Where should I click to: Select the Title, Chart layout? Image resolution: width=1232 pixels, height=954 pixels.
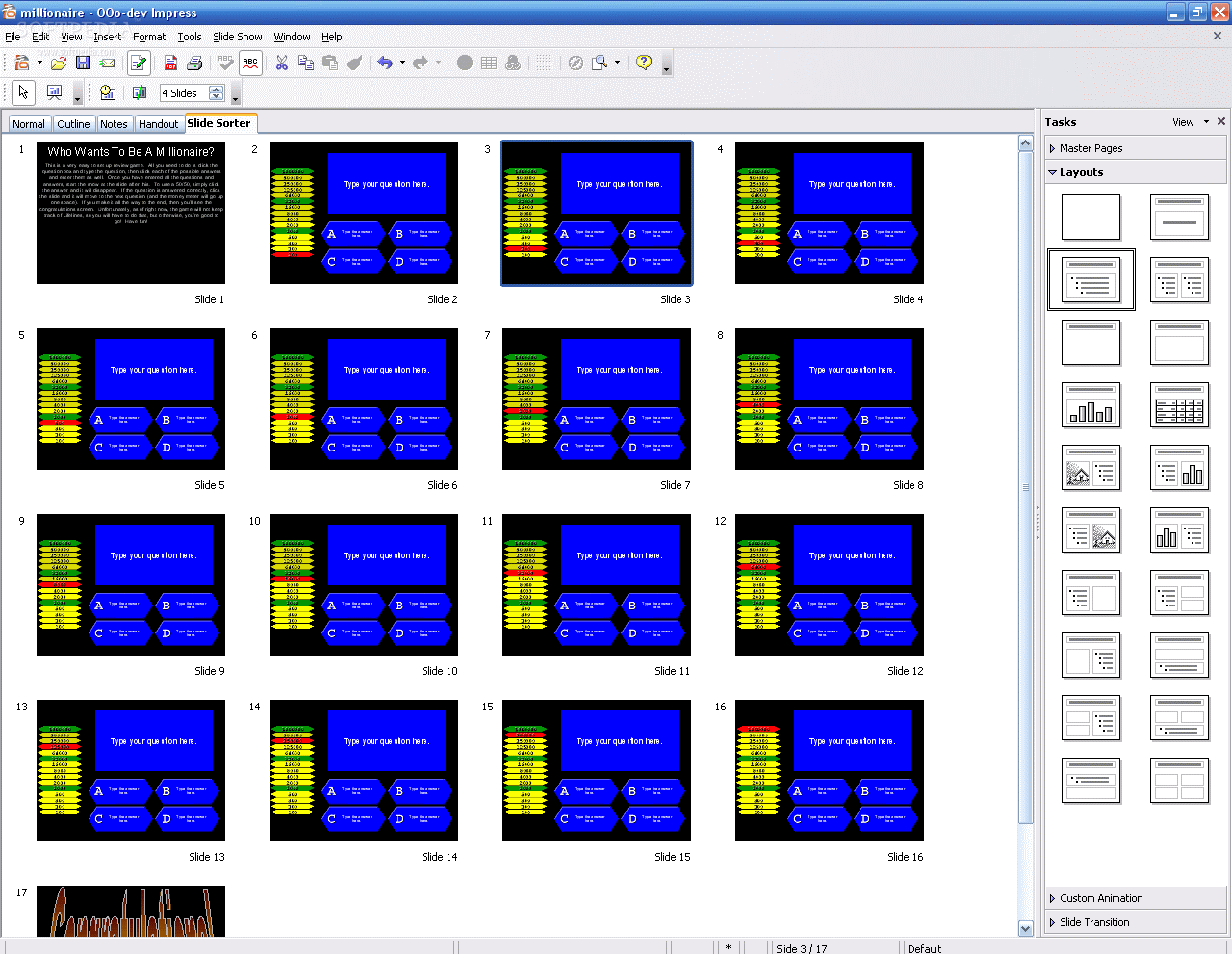1091,404
